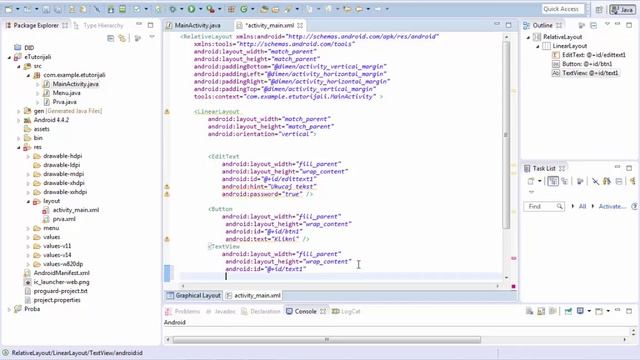Click the Task List help question-mark icon
The height and width of the screenshot is (360, 640).
click(634, 207)
